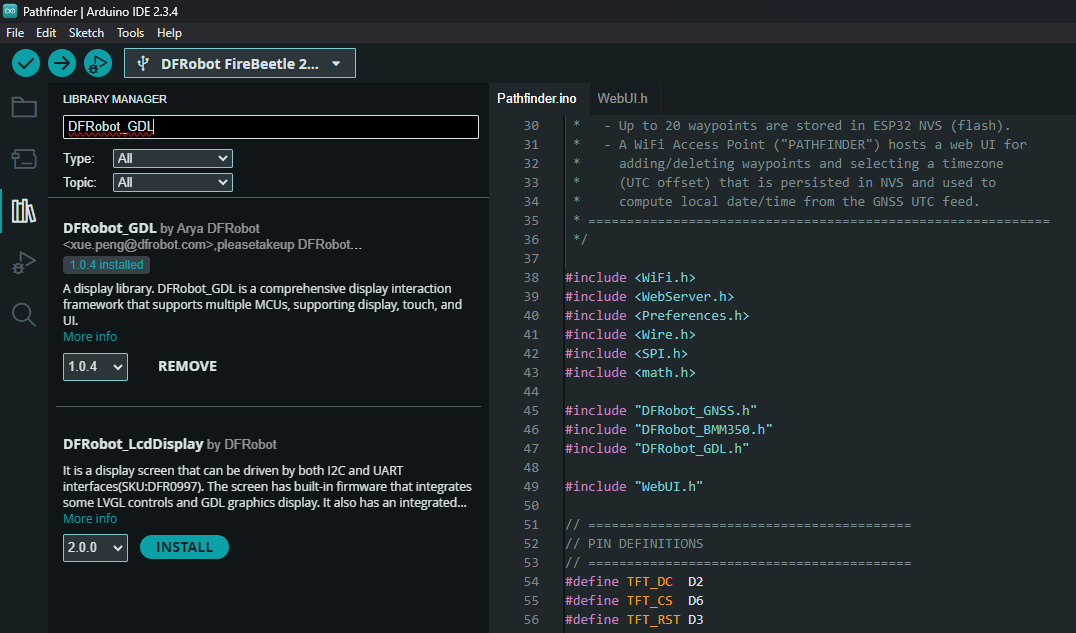The height and width of the screenshot is (633, 1076).
Task: Click the comment about 20 waypoints stored
Action: point(793,126)
